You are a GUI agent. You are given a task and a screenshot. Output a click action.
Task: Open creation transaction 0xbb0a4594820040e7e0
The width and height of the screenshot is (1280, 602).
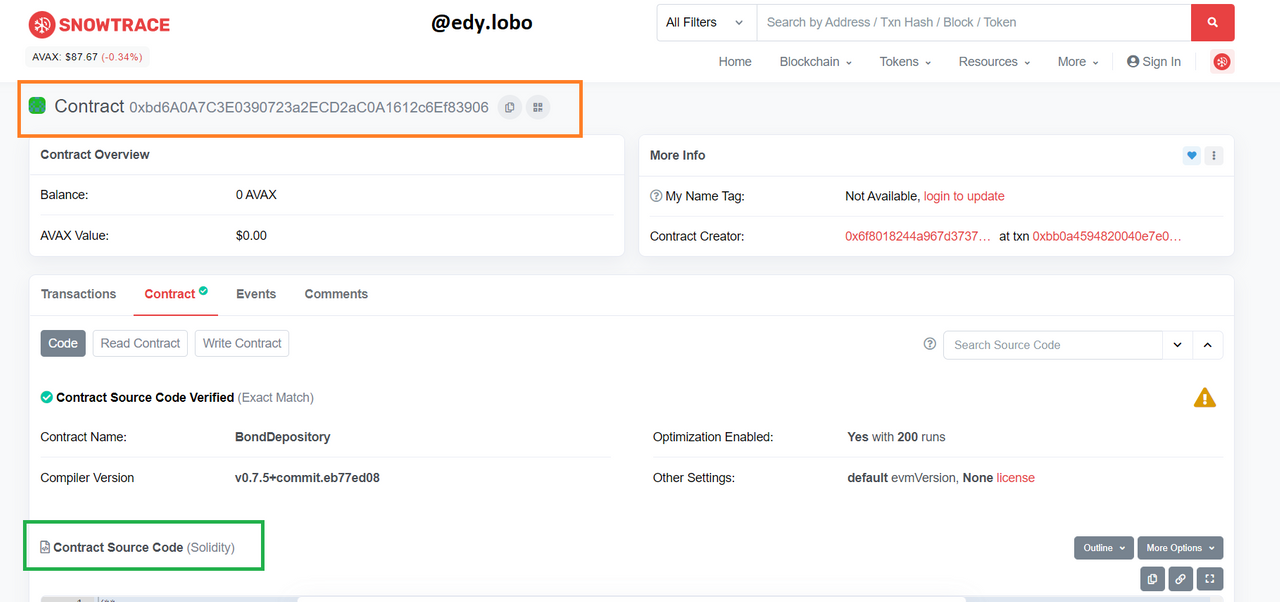click(x=1107, y=236)
